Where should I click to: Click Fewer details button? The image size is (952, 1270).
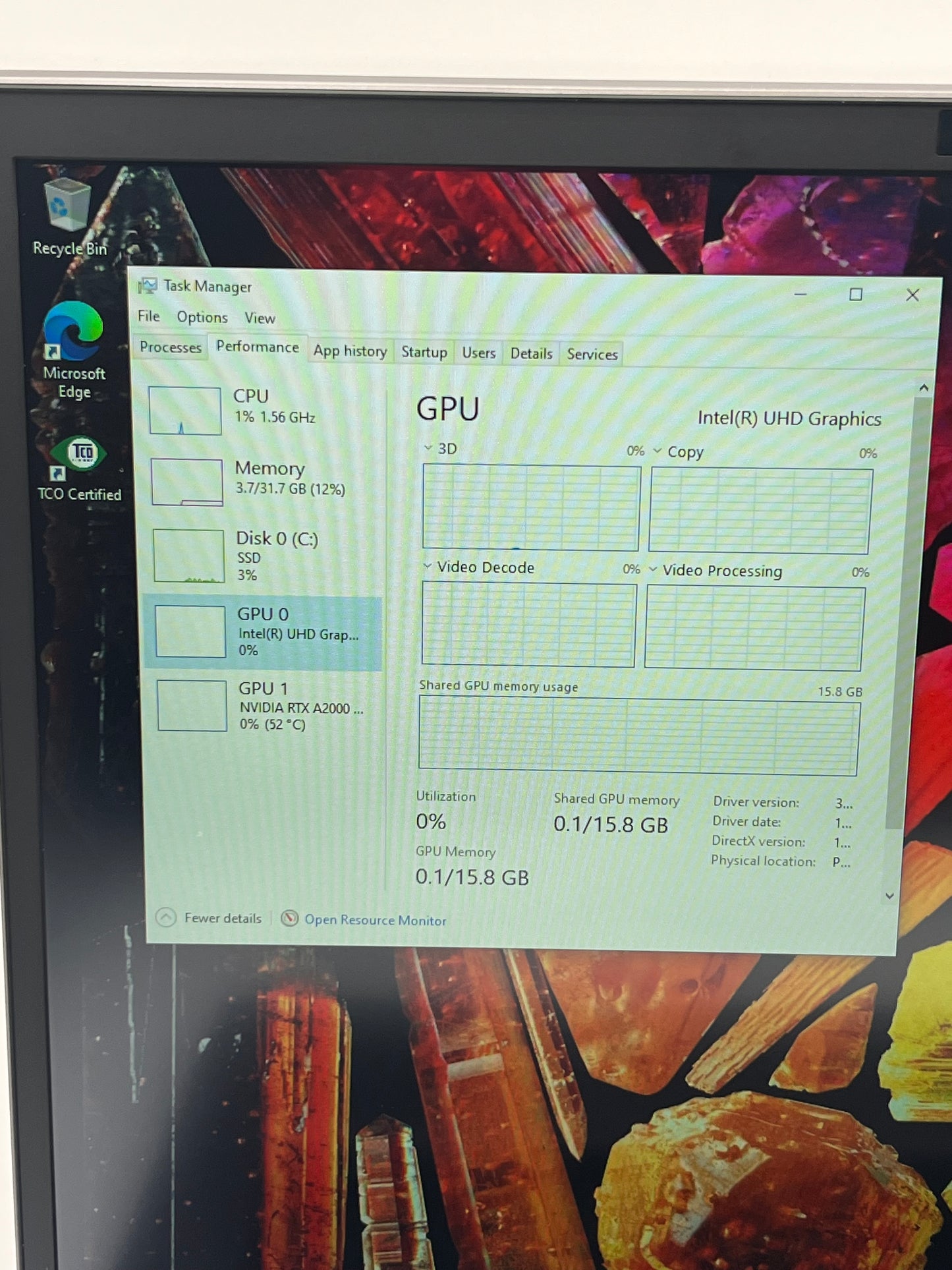click(209, 918)
